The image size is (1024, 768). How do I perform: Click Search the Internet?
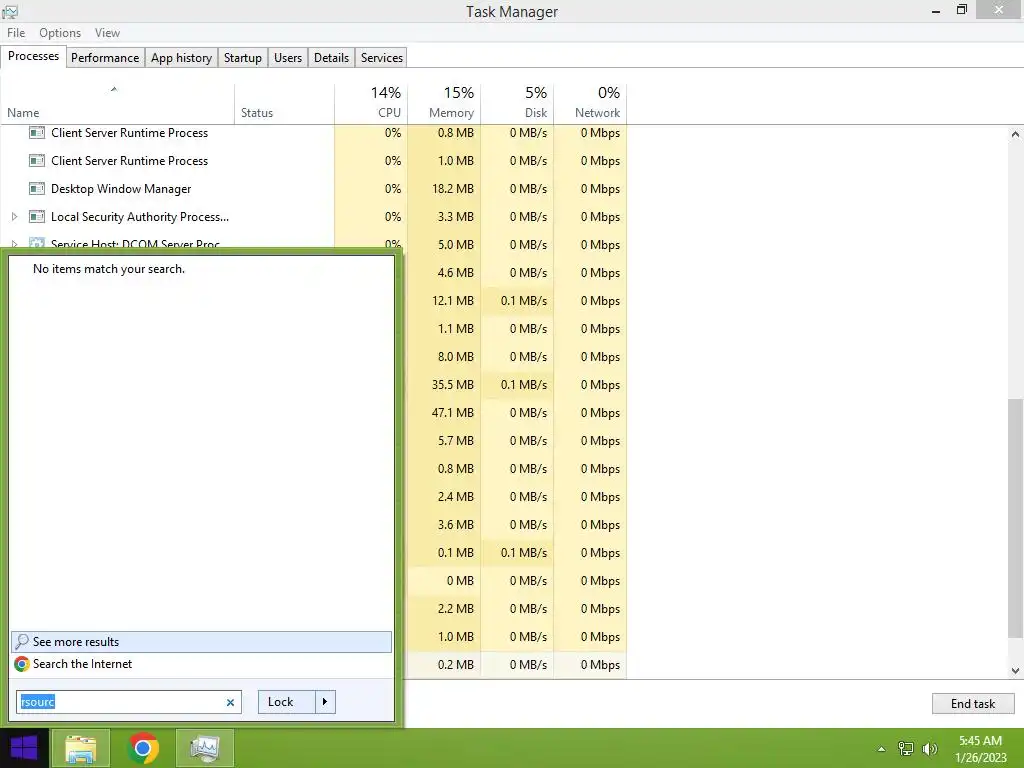click(201, 664)
